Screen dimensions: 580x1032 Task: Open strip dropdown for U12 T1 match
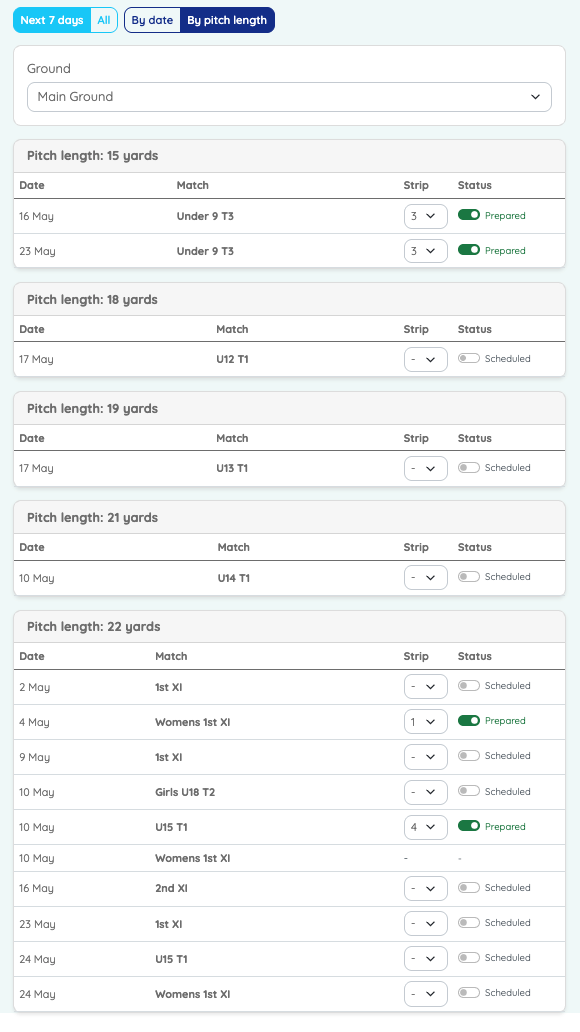click(x=425, y=359)
